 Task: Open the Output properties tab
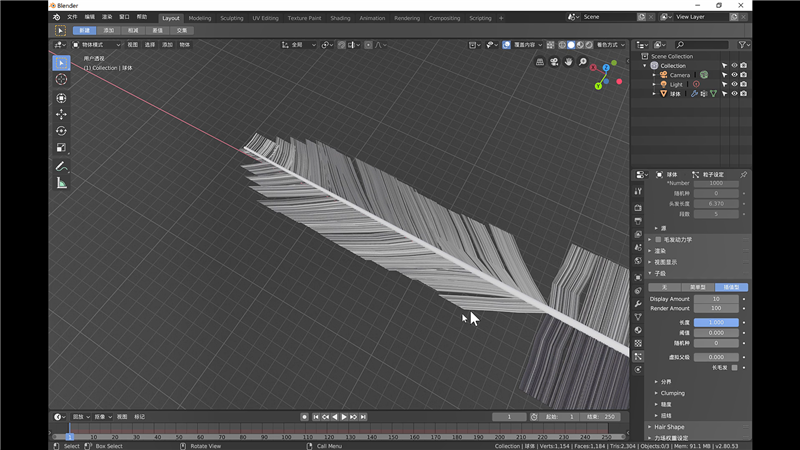[638, 221]
